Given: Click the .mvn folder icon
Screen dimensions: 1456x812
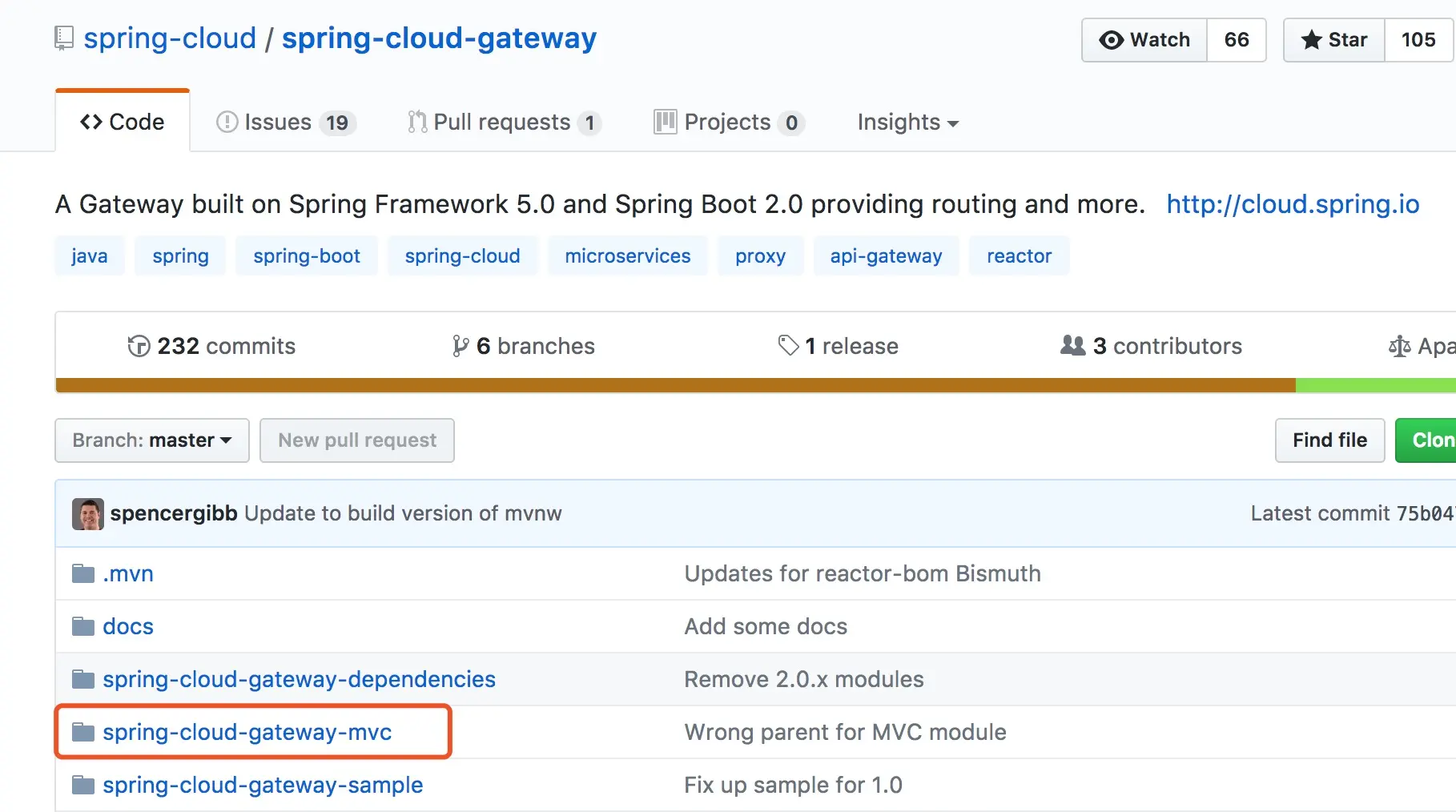Looking at the screenshot, I should [83, 573].
